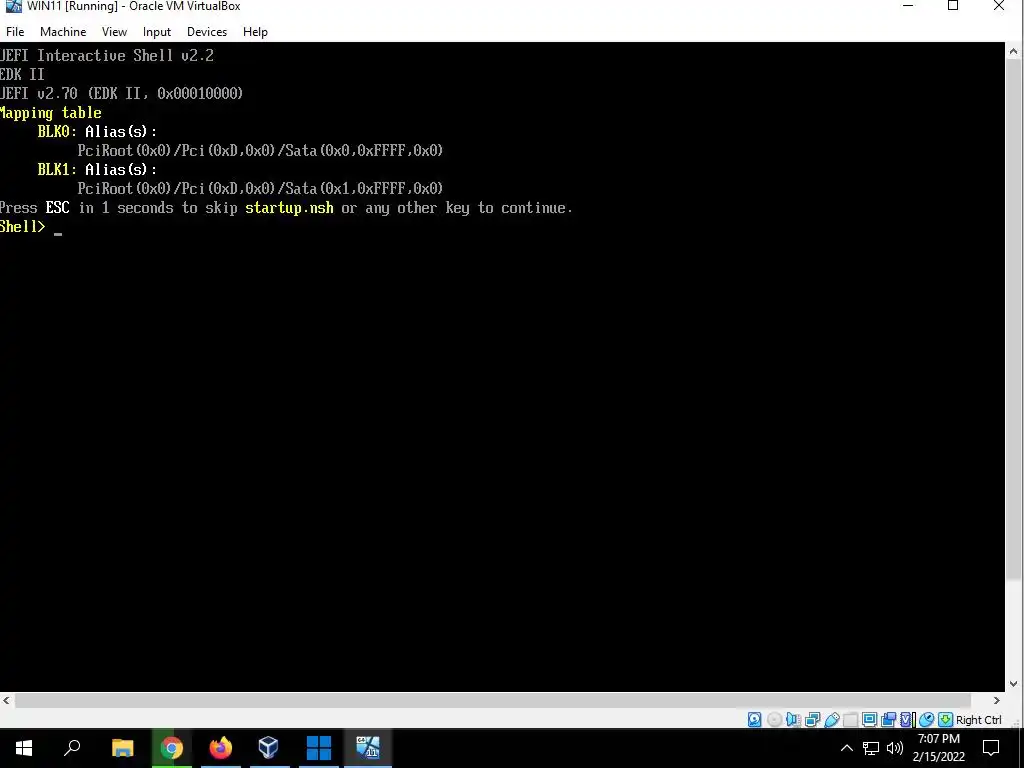The width and height of the screenshot is (1024, 768).
Task: Click the recording status icon
Action: [x=888, y=720]
